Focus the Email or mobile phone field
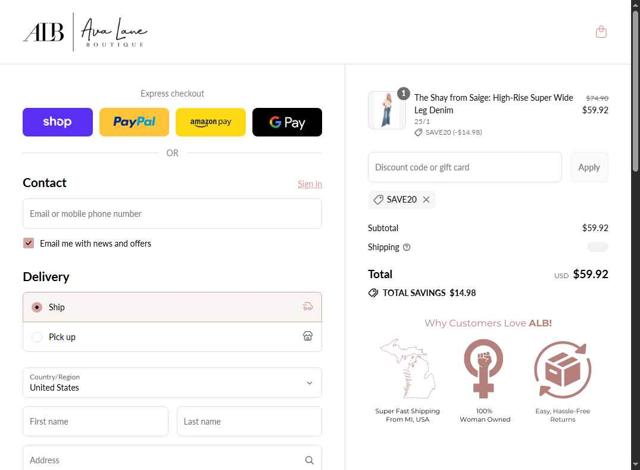Viewport: 640px width, 470px height. click(172, 214)
